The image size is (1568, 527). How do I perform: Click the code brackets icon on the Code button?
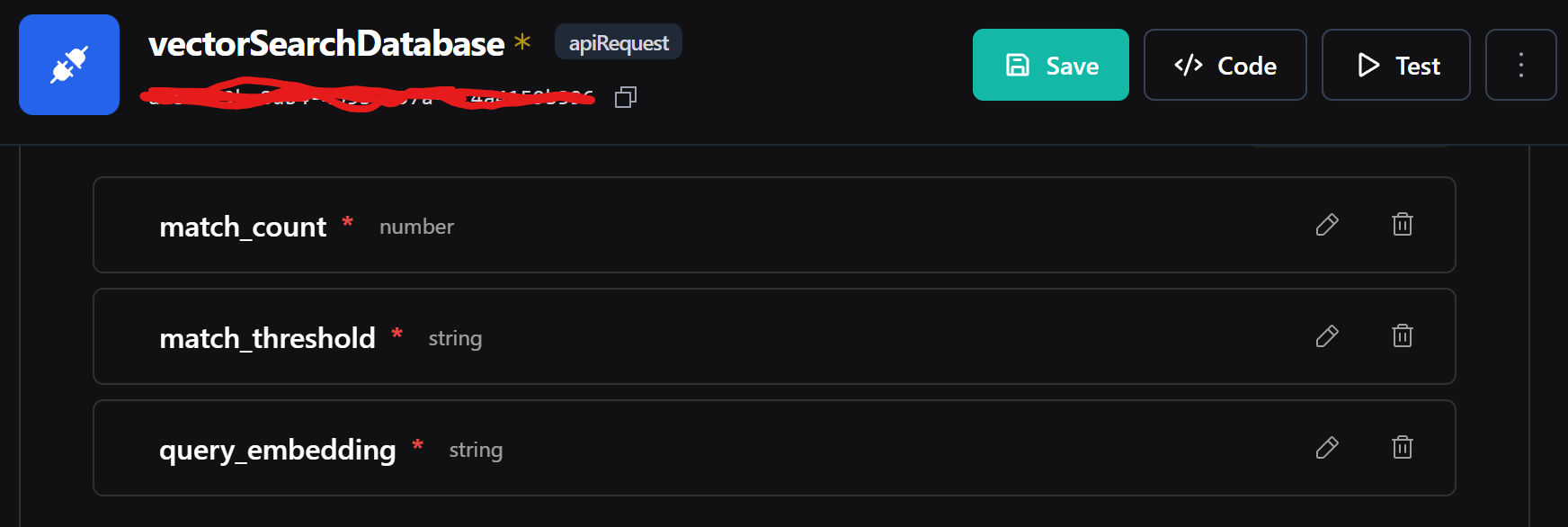tap(1189, 65)
